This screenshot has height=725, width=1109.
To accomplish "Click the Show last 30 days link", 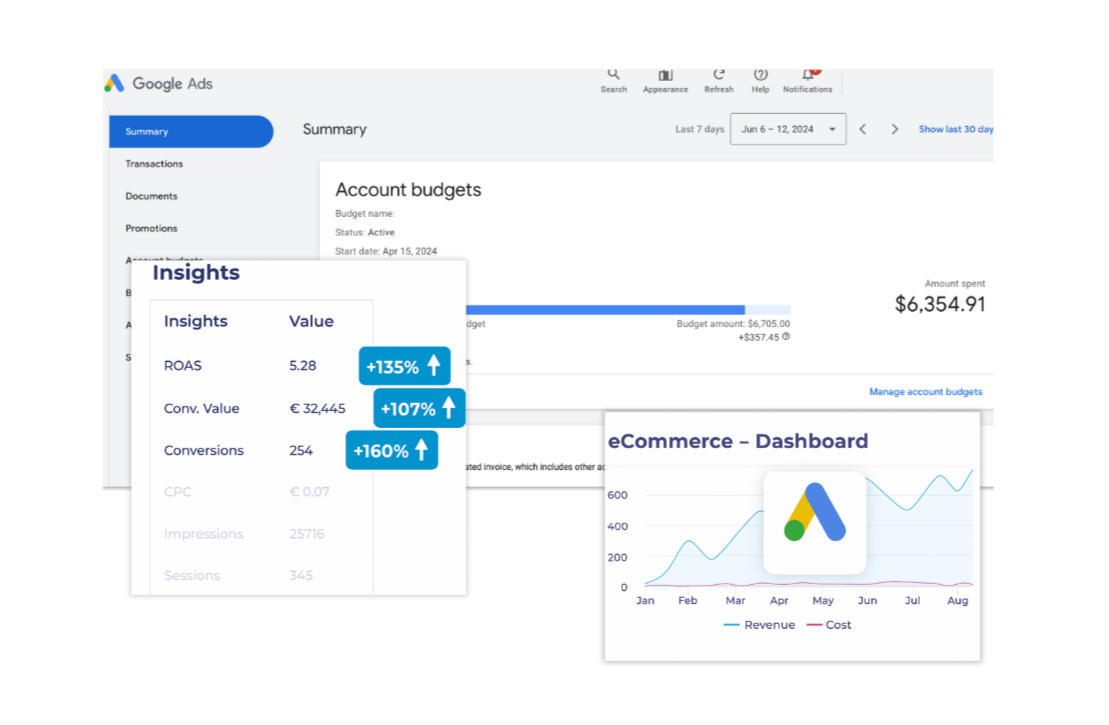I will pos(955,128).
